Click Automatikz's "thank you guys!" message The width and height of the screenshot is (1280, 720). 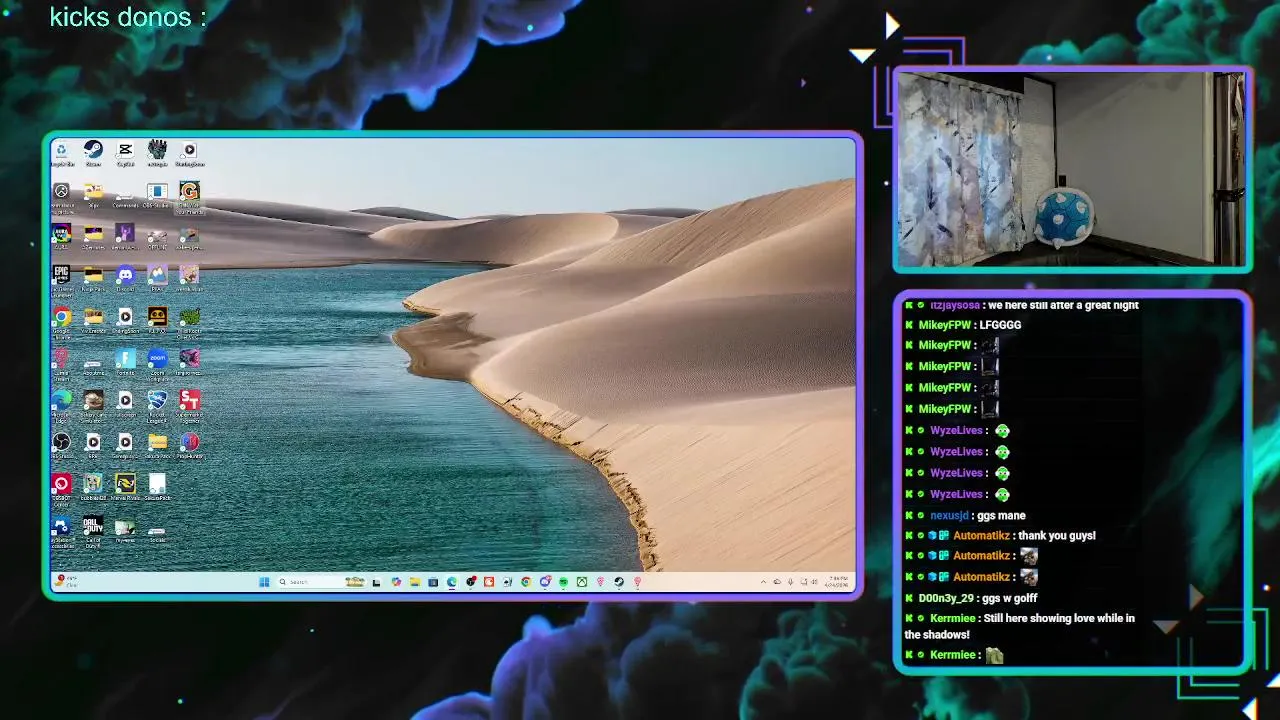click(1057, 536)
